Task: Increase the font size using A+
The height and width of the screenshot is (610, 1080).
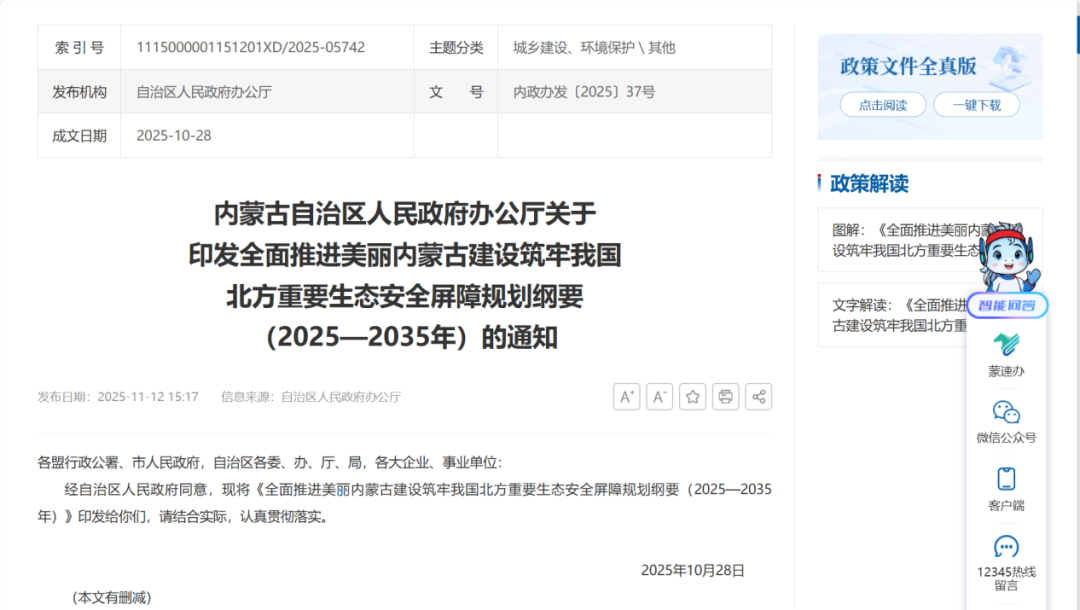Action: tap(627, 396)
